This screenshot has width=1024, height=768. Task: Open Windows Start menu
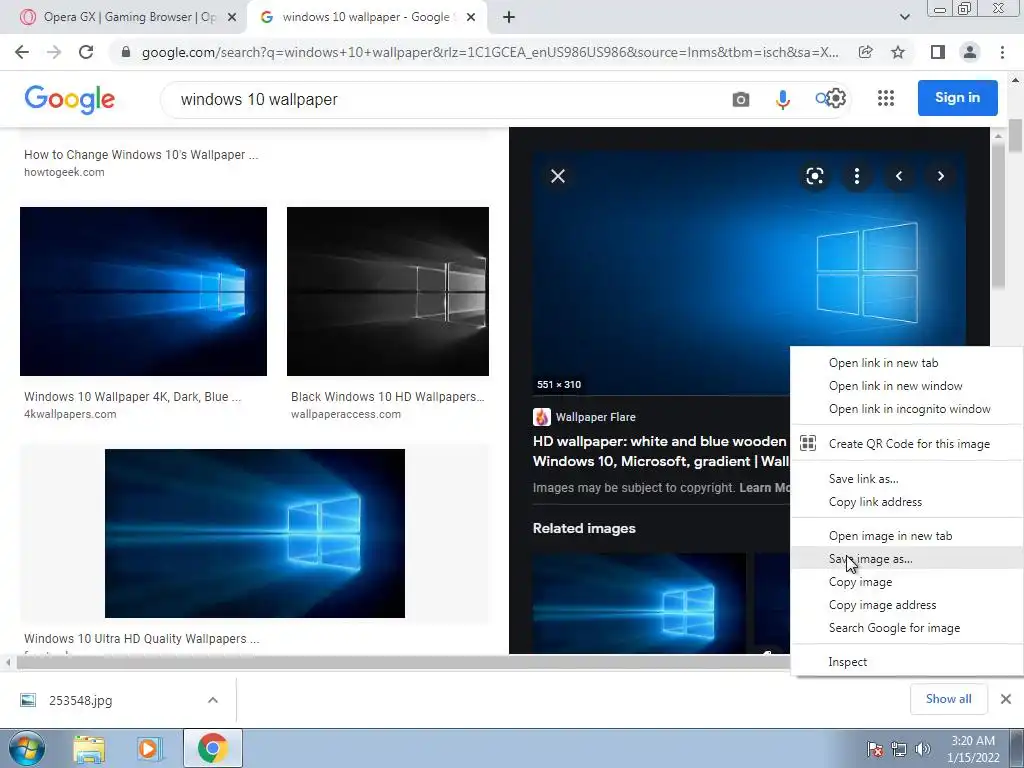(x=26, y=748)
